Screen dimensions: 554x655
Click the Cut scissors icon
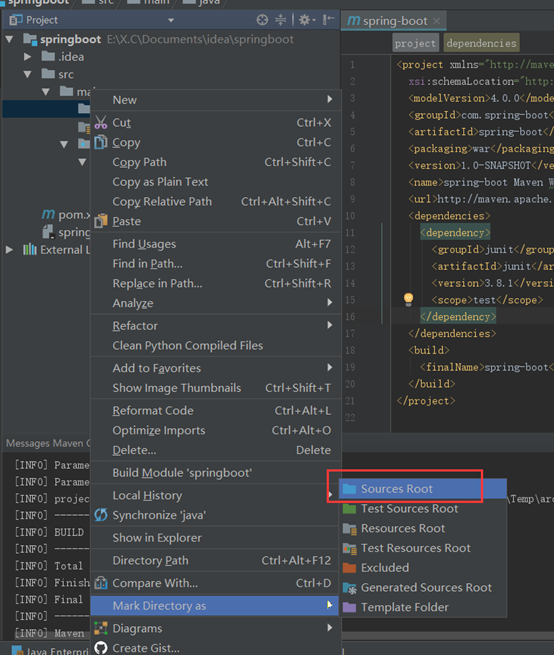coord(101,122)
